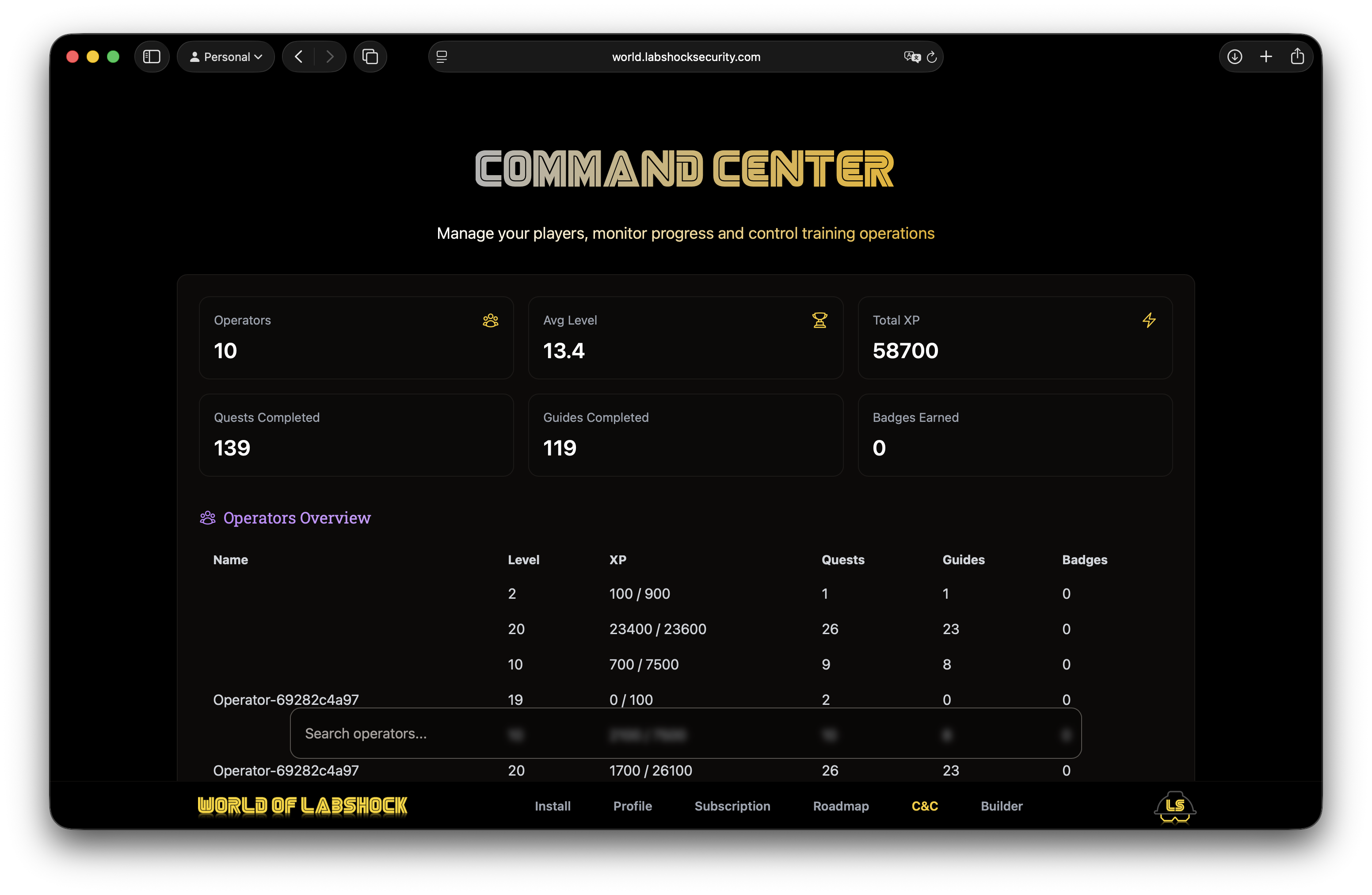Click the world.labshocksecurity.com address bar
The height and width of the screenshot is (895, 1372).
(x=686, y=57)
